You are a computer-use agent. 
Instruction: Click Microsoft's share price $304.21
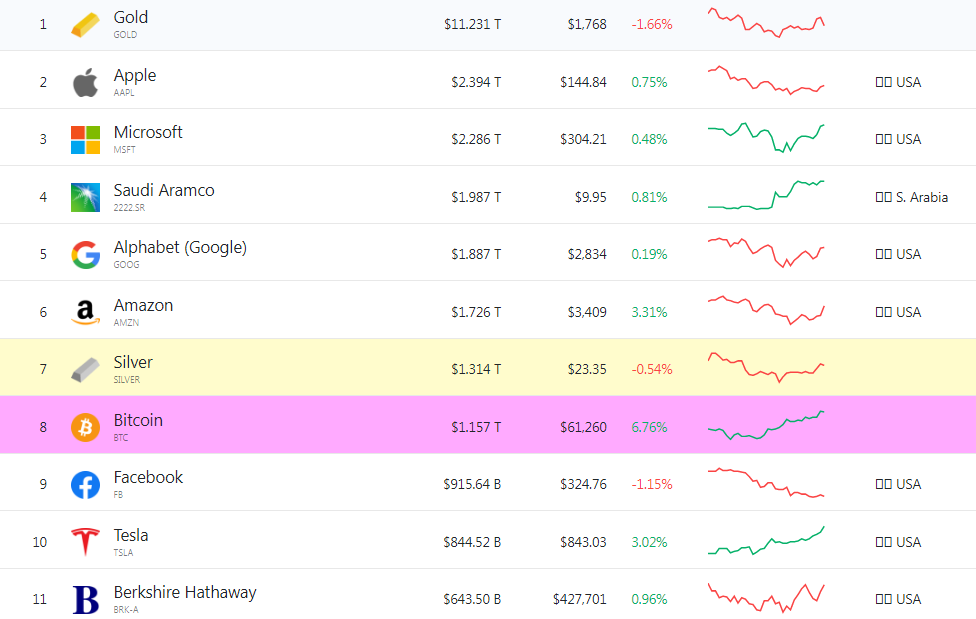coord(583,139)
